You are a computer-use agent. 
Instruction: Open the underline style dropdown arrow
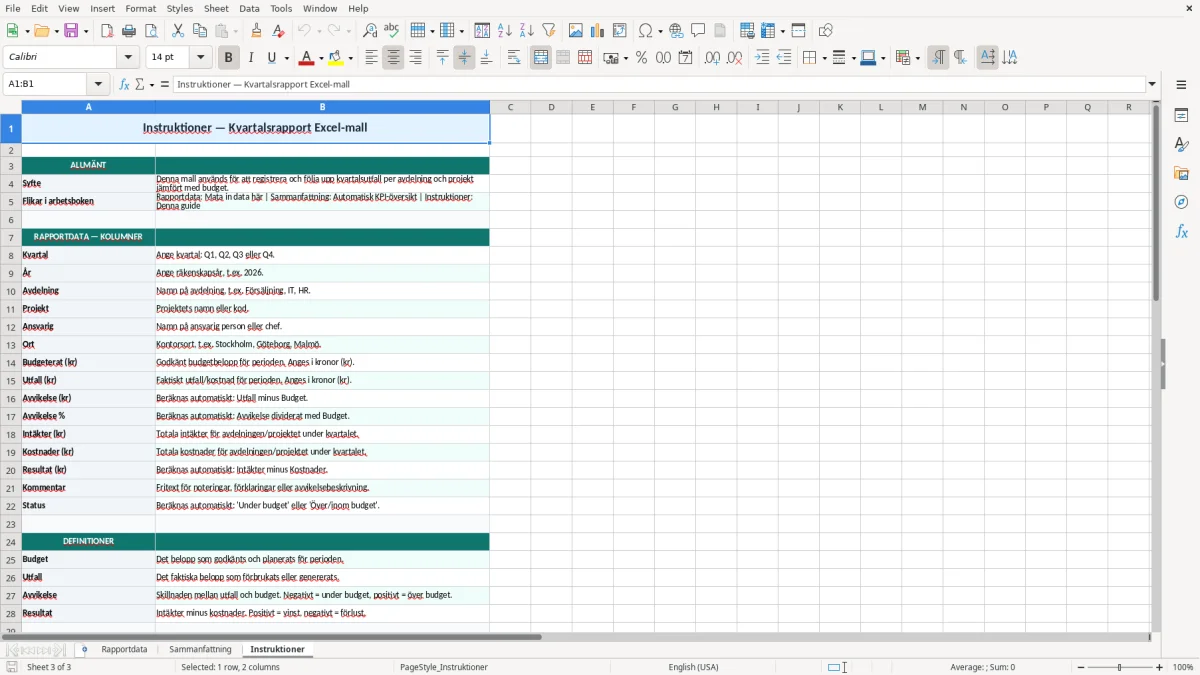coord(286,58)
